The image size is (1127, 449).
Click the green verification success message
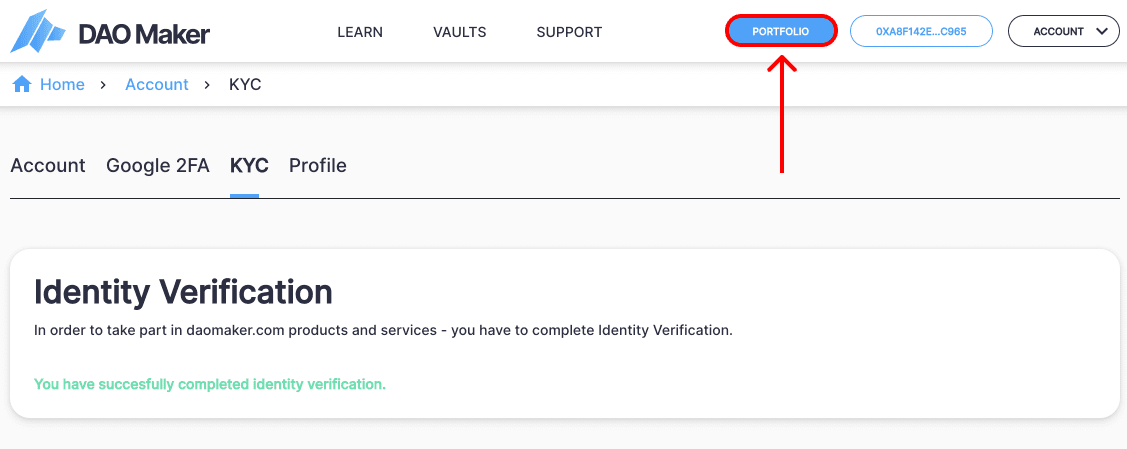pos(210,384)
